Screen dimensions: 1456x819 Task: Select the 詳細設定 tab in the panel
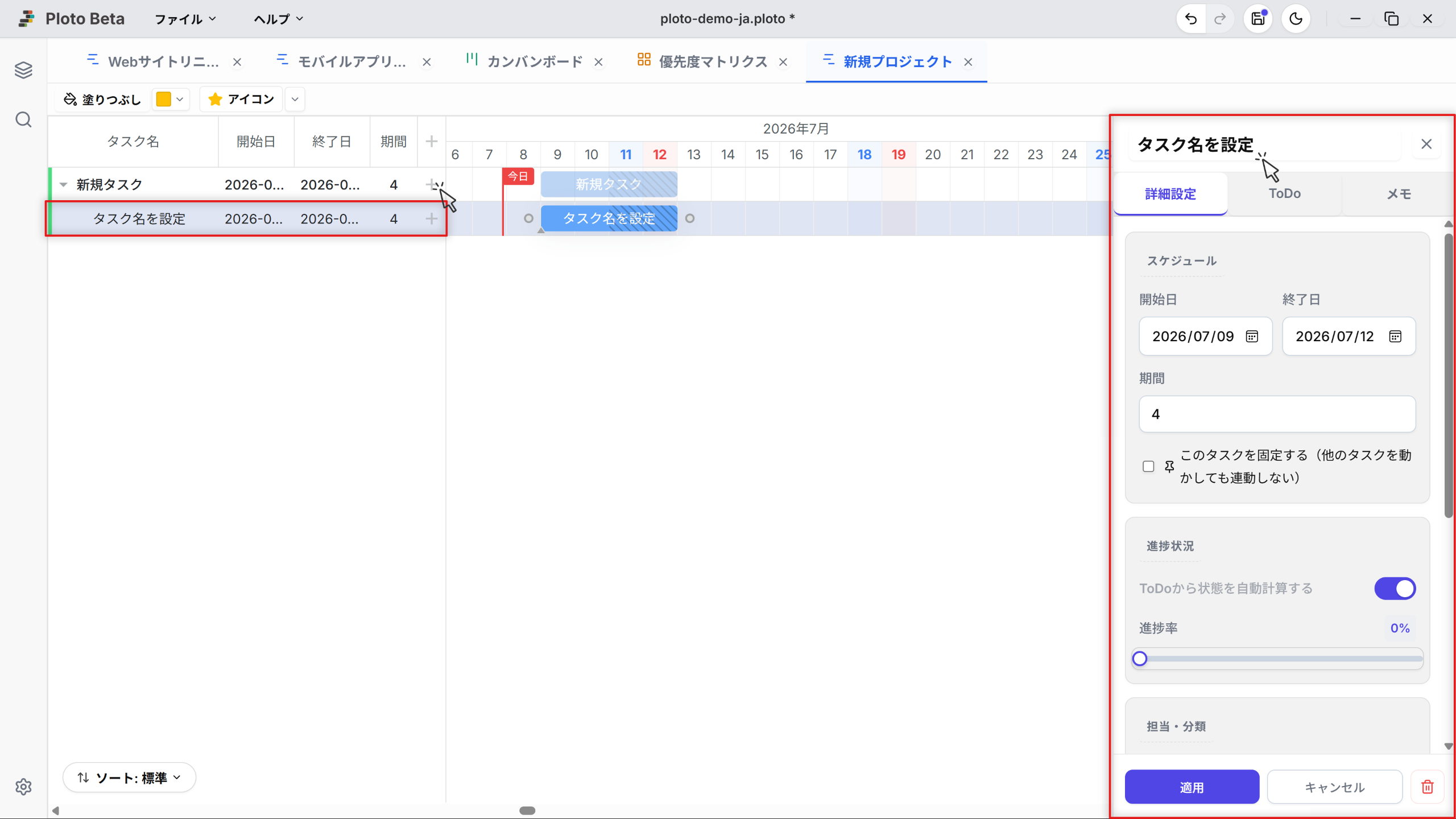1170,194
